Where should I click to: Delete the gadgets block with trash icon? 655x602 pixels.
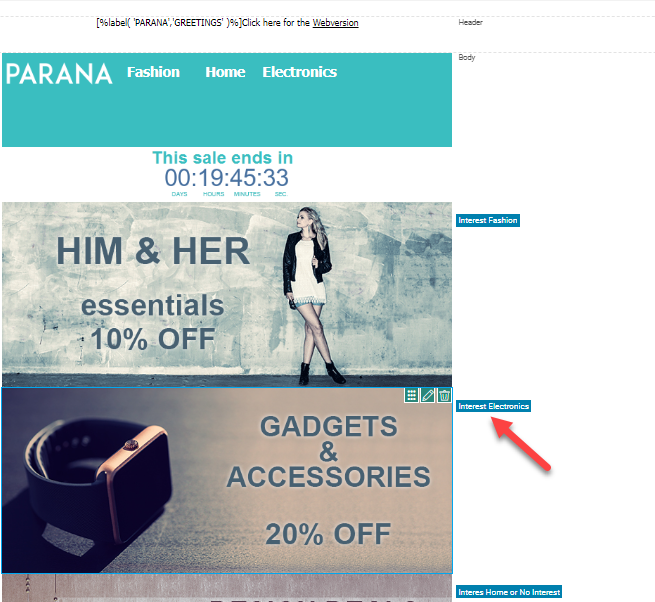coord(444,395)
